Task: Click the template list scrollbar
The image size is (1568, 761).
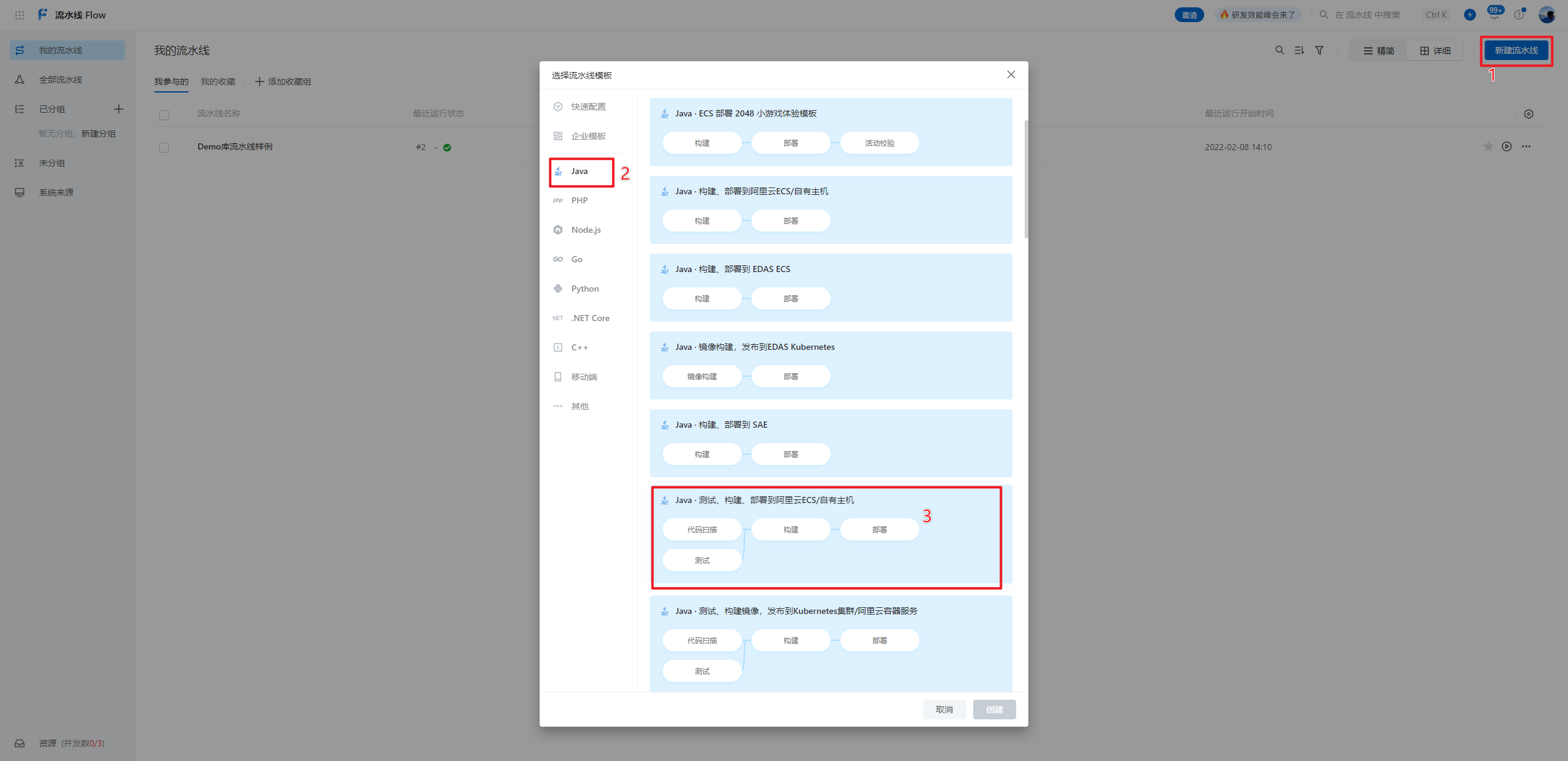Action: pyautogui.click(x=1026, y=179)
